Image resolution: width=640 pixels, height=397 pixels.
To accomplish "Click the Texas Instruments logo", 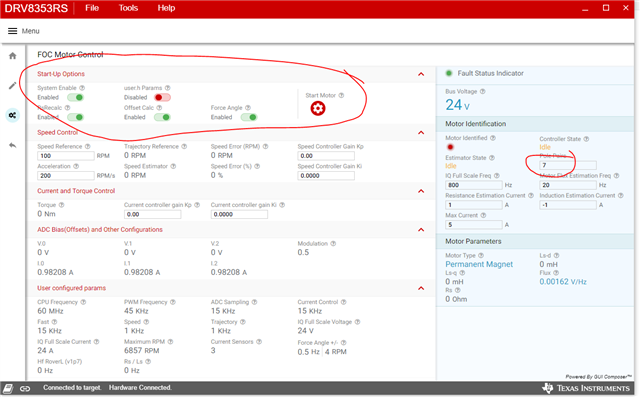I will point(586,388).
